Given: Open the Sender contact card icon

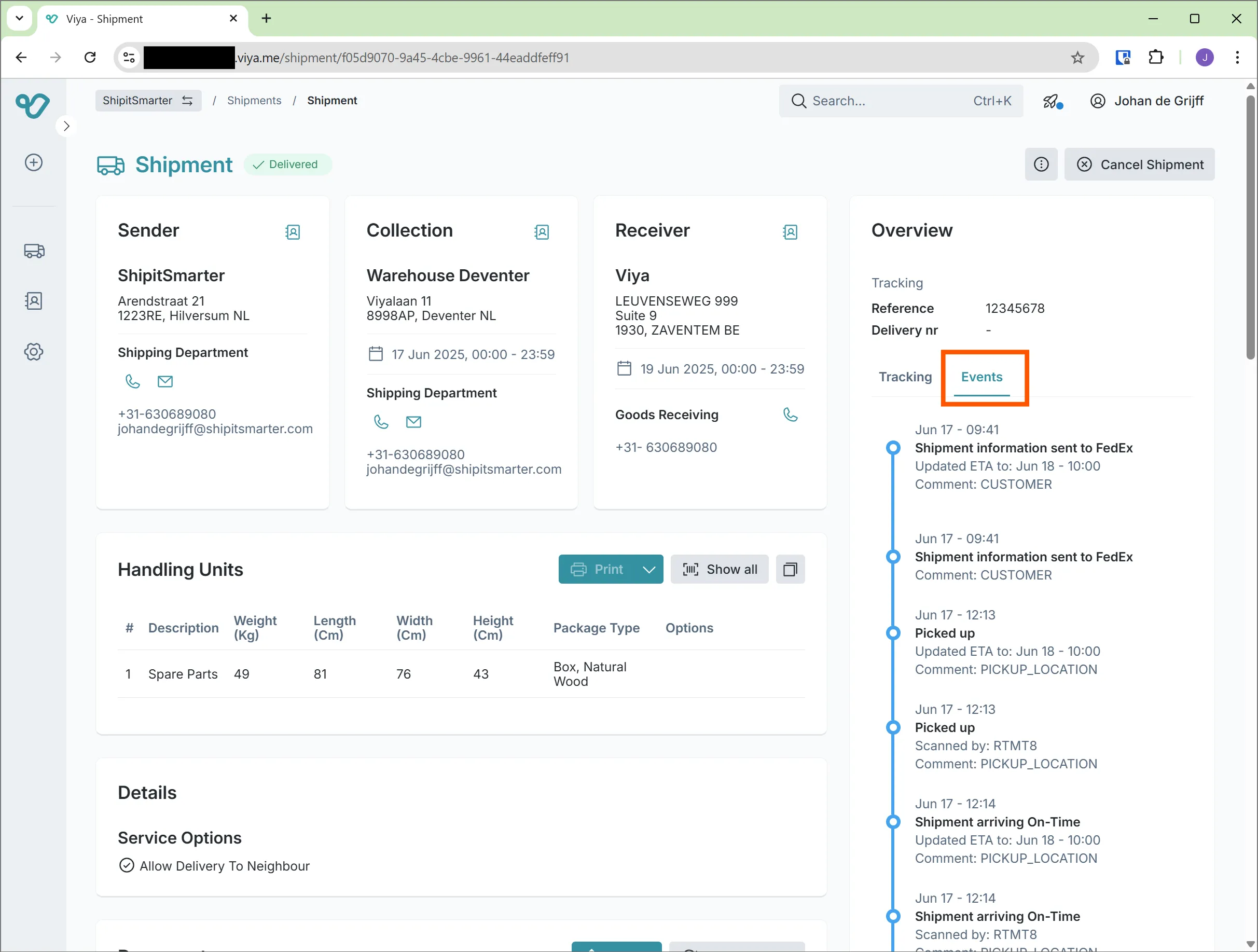Looking at the screenshot, I should point(292,232).
